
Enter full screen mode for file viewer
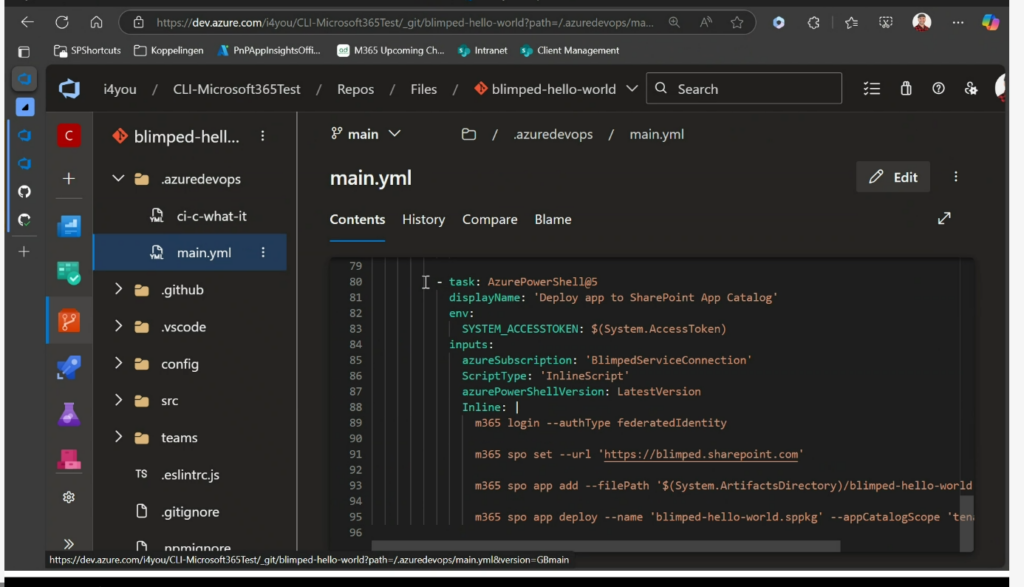(944, 219)
